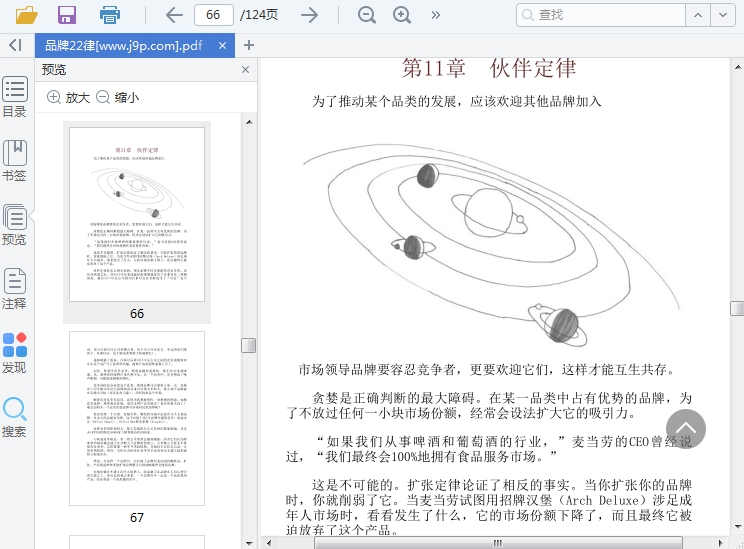
Task: Go to the next page arrow
Action: point(310,15)
